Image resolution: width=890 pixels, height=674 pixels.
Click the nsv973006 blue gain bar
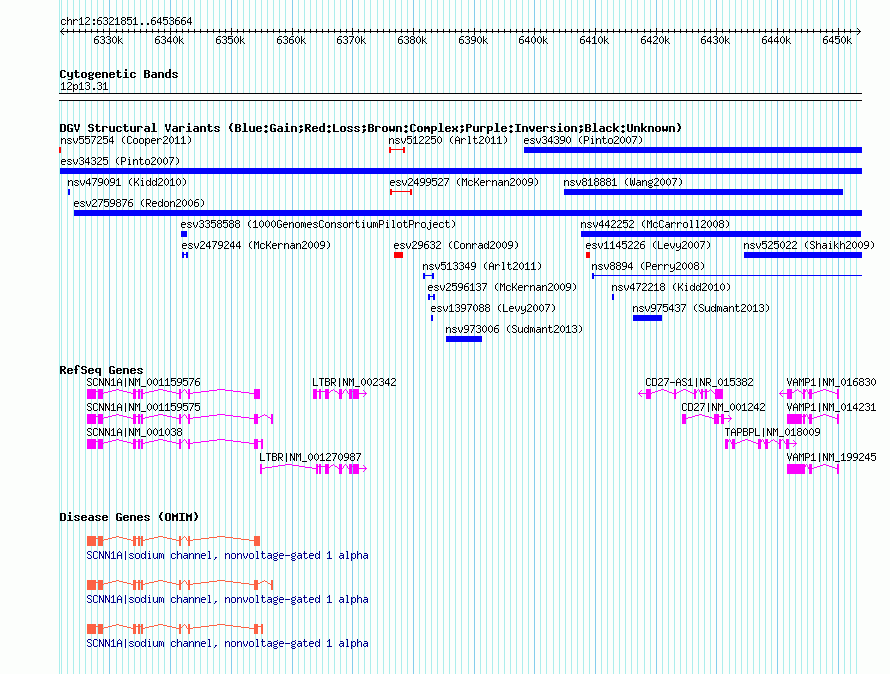click(464, 339)
